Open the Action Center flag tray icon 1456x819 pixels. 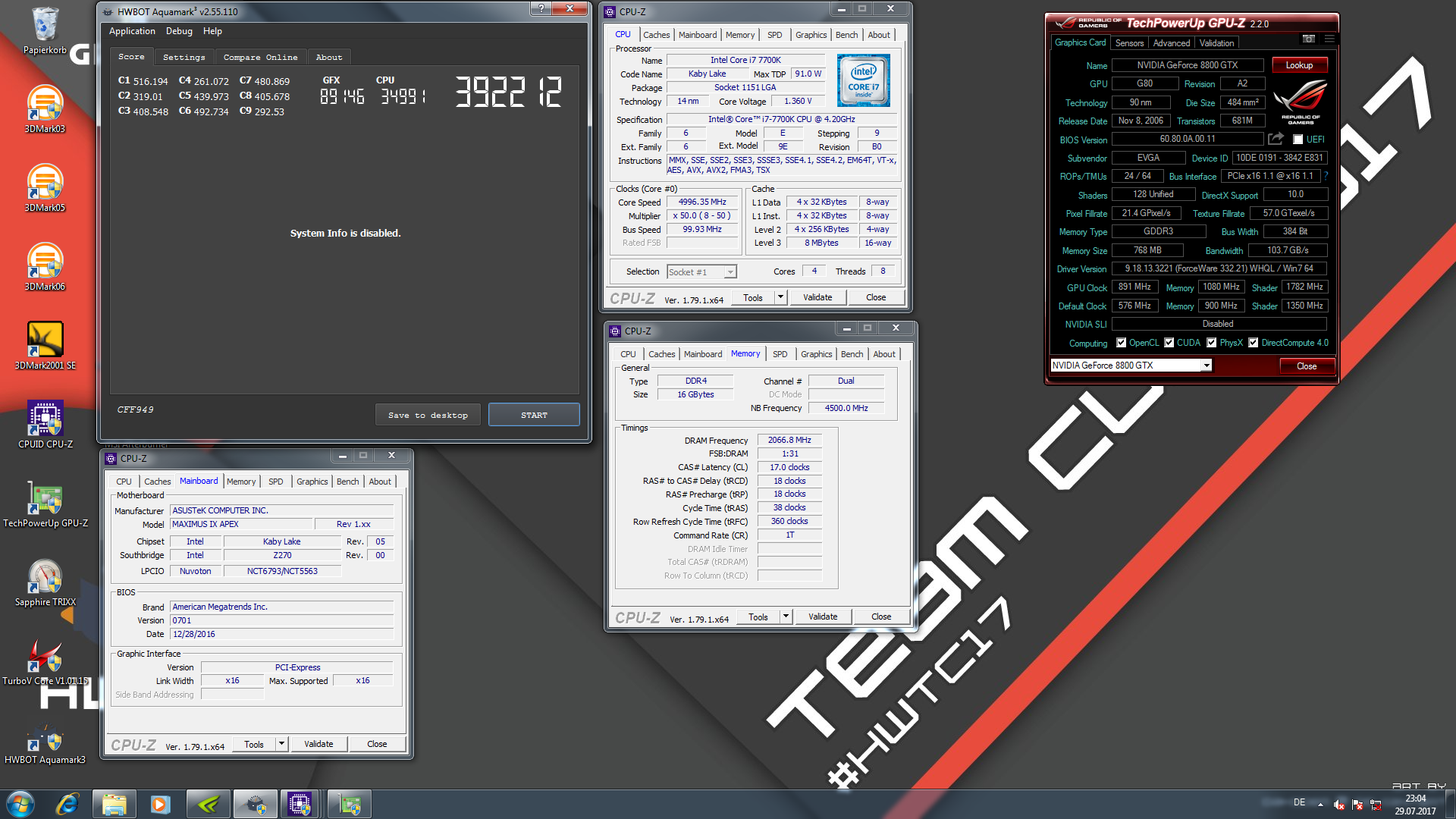point(1357,805)
